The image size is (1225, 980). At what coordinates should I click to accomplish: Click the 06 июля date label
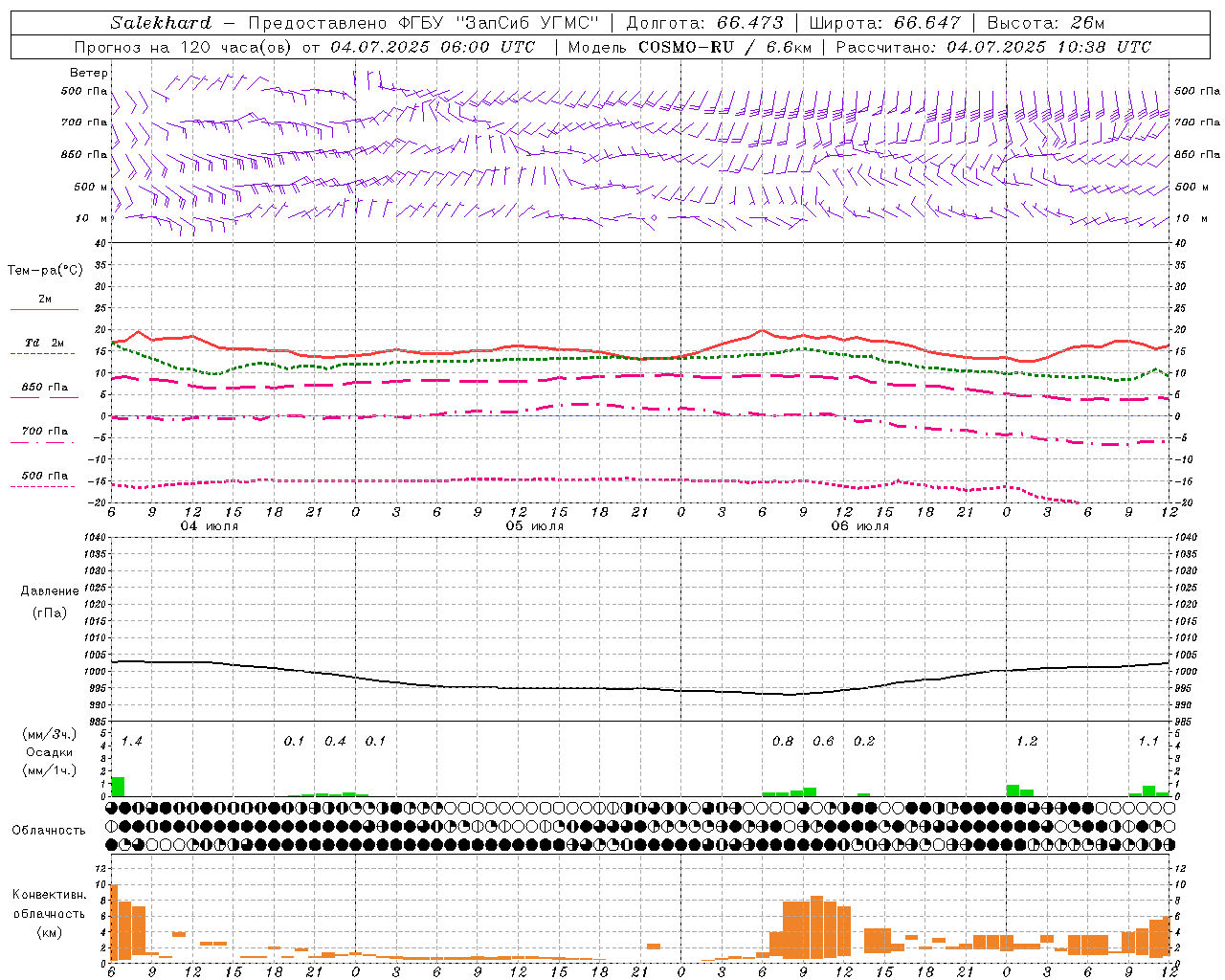(x=859, y=526)
